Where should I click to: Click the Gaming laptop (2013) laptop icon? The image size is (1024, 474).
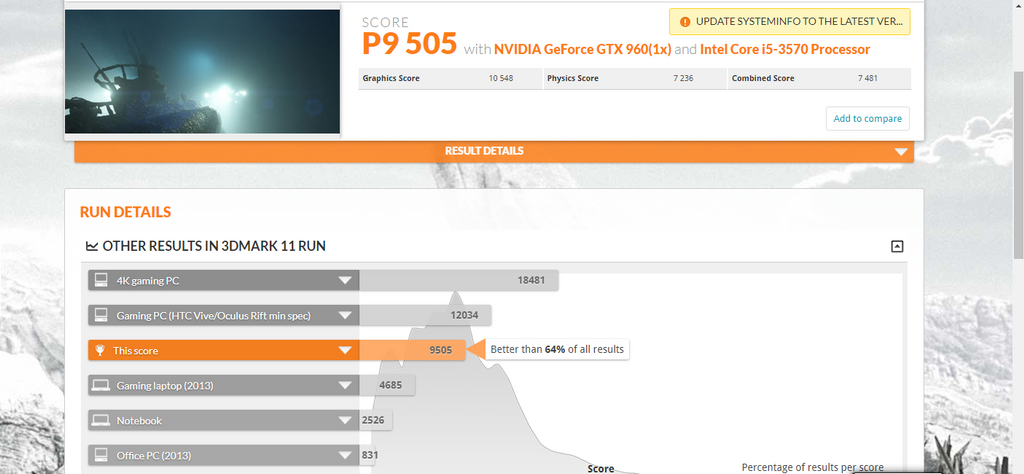(101, 386)
